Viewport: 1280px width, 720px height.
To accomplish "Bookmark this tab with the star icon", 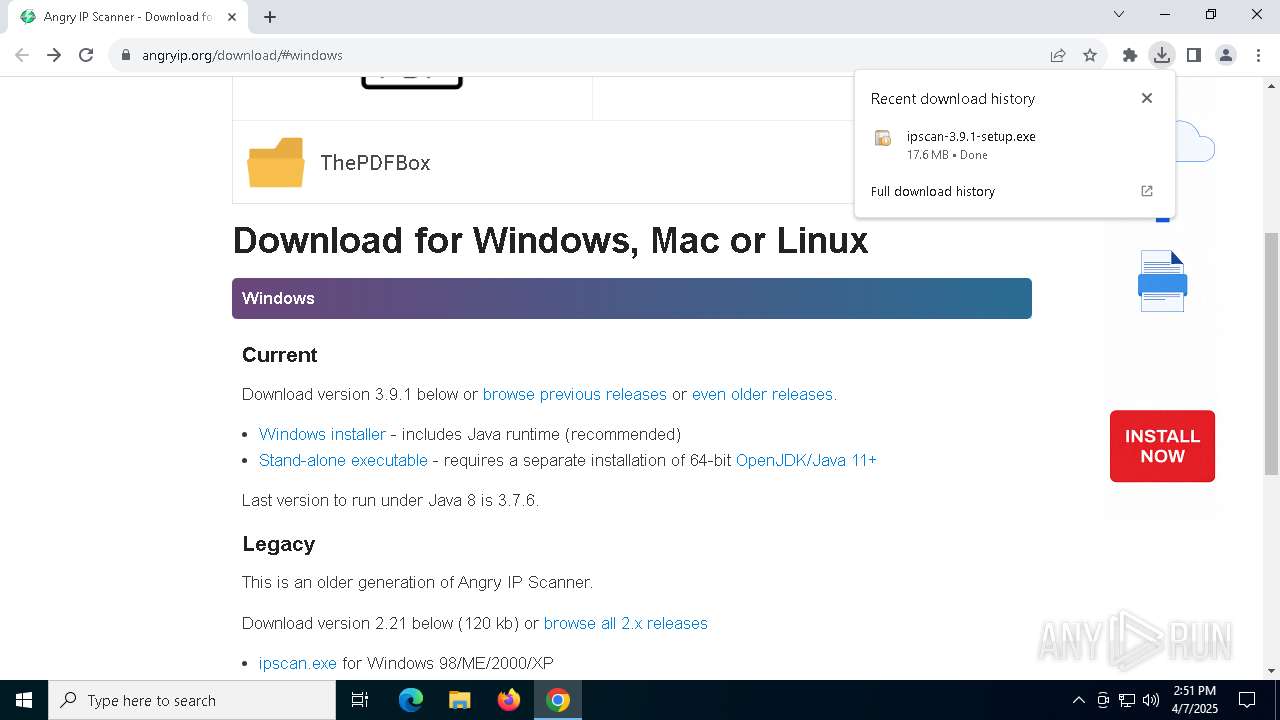I will pyautogui.click(x=1090, y=55).
